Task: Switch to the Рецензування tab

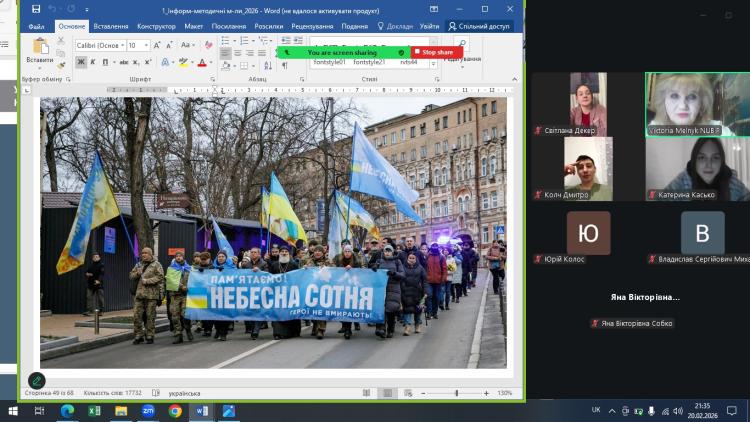Action: pos(312,26)
